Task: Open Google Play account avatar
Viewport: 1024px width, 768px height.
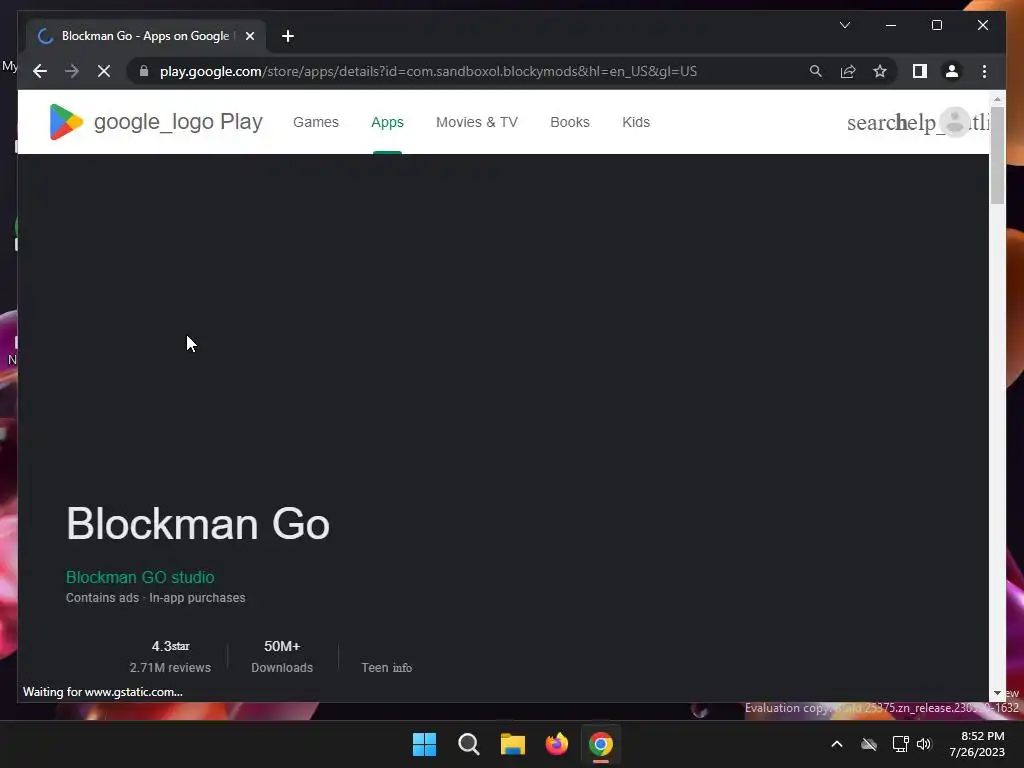Action: 955,121
